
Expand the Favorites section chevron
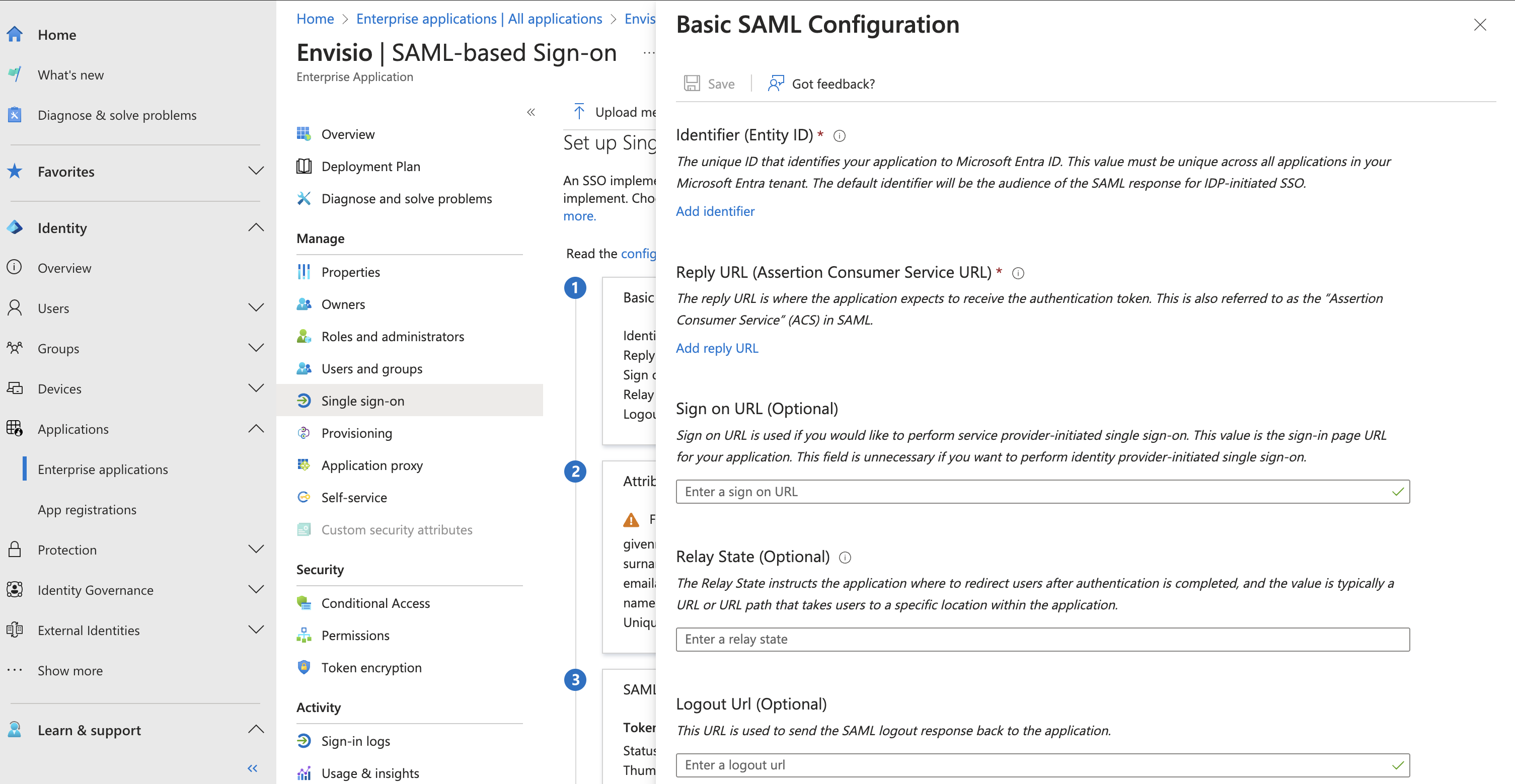256,171
